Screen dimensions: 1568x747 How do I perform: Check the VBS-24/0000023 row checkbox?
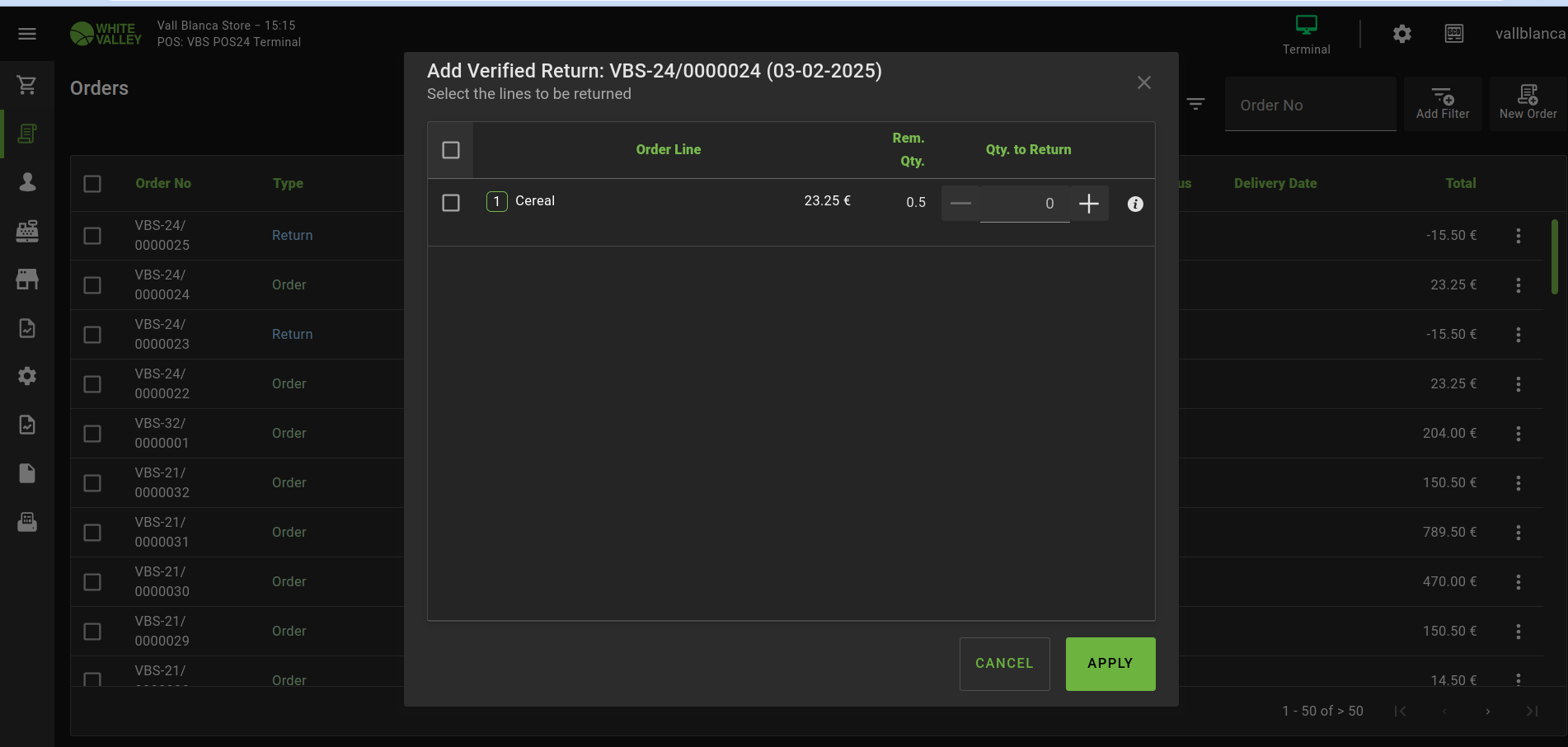(x=92, y=335)
